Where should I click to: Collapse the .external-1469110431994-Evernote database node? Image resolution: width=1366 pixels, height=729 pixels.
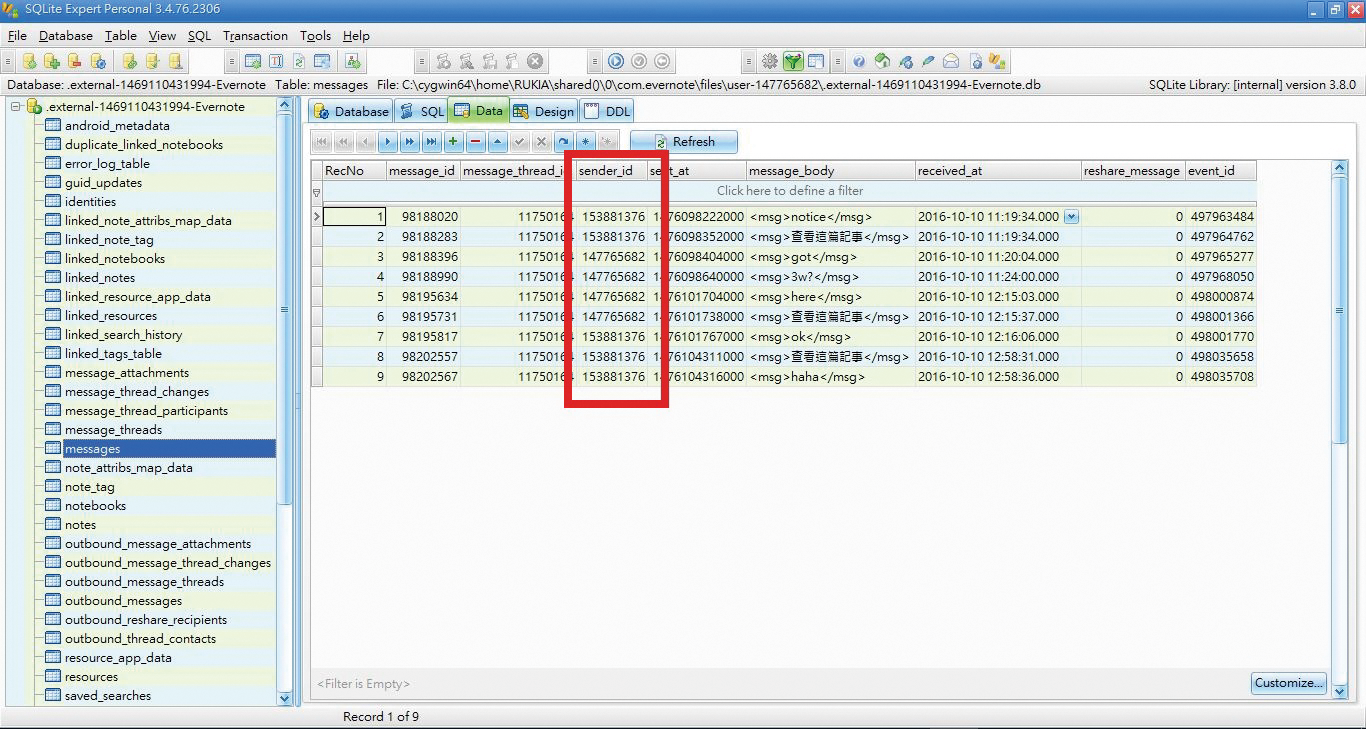(x=16, y=106)
